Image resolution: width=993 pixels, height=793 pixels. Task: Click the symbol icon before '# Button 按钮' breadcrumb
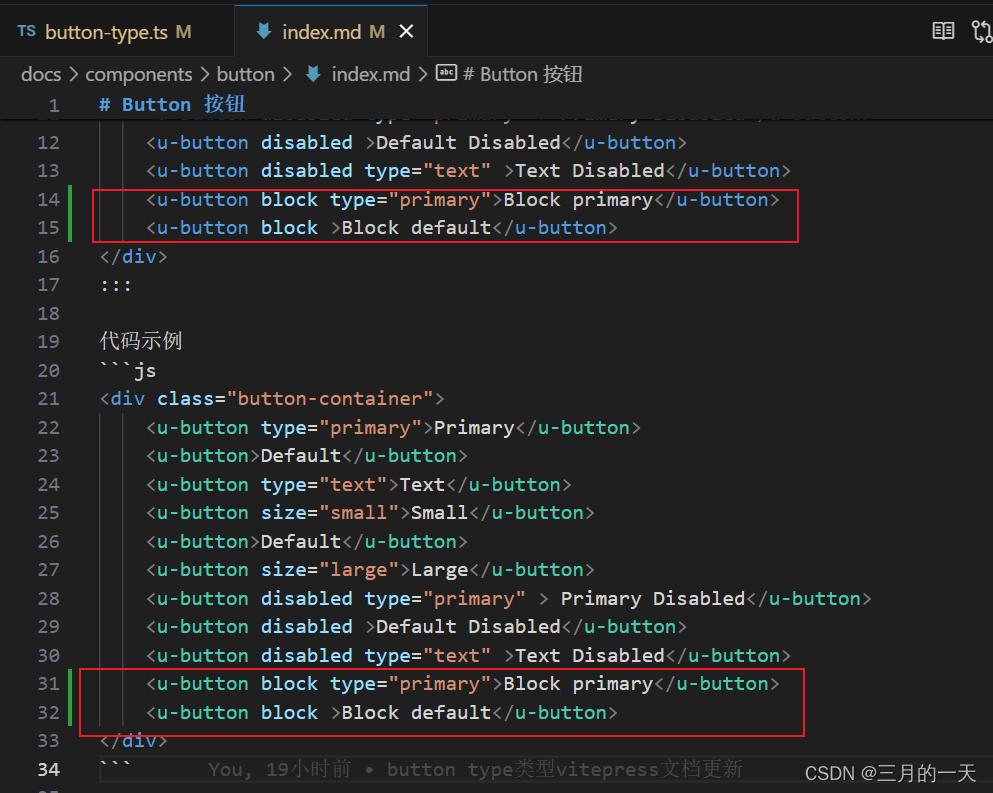[446, 73]
